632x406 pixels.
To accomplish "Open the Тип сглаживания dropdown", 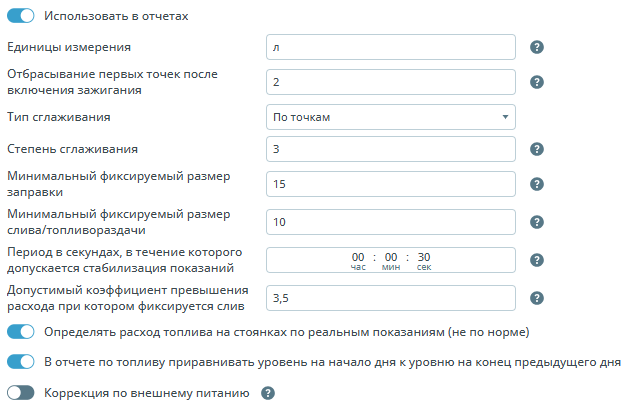I will tap(391, 117).
